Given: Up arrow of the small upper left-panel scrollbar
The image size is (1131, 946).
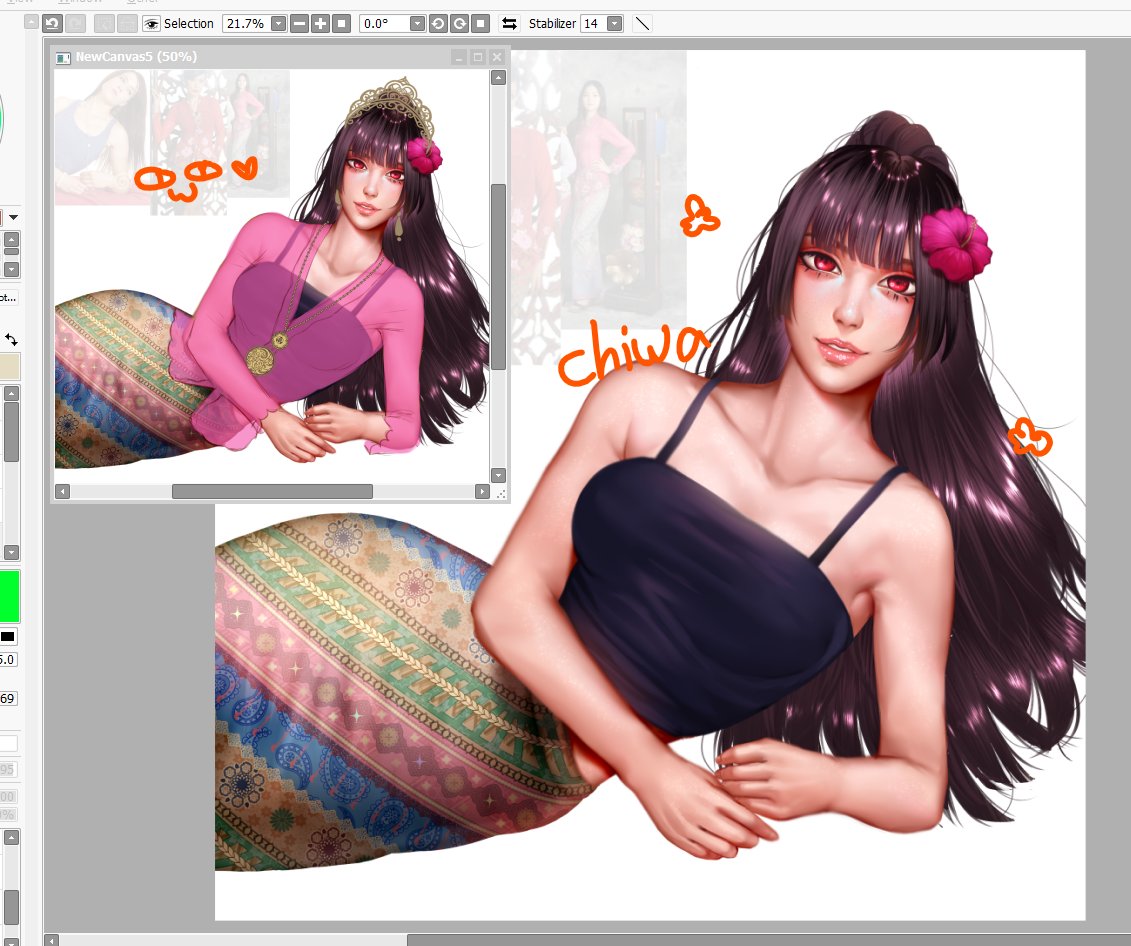Looking at the screenshot, I should (12, 239).
